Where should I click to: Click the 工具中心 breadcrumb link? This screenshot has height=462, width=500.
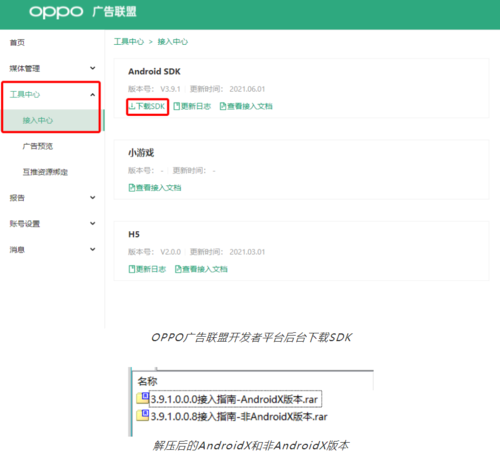129,42
